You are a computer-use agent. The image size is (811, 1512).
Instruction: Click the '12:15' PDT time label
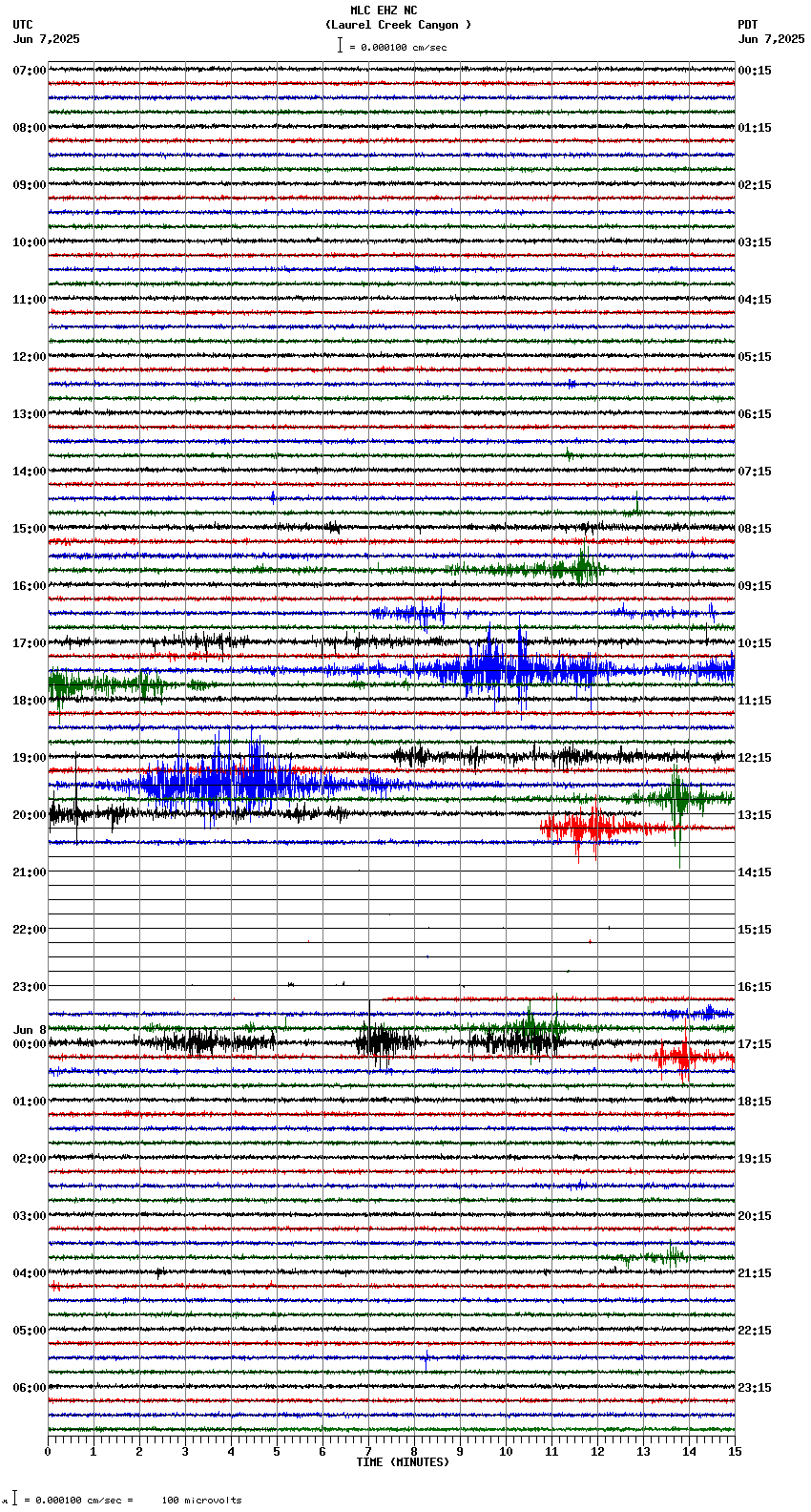[x=755, y=758]
